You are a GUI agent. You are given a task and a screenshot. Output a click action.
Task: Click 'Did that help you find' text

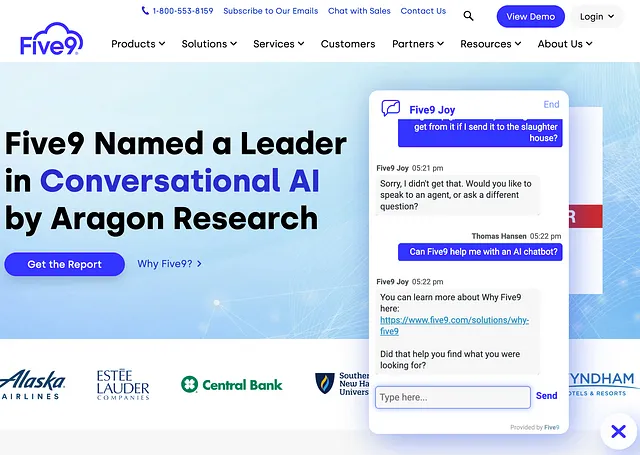click(x=450, y=360)
